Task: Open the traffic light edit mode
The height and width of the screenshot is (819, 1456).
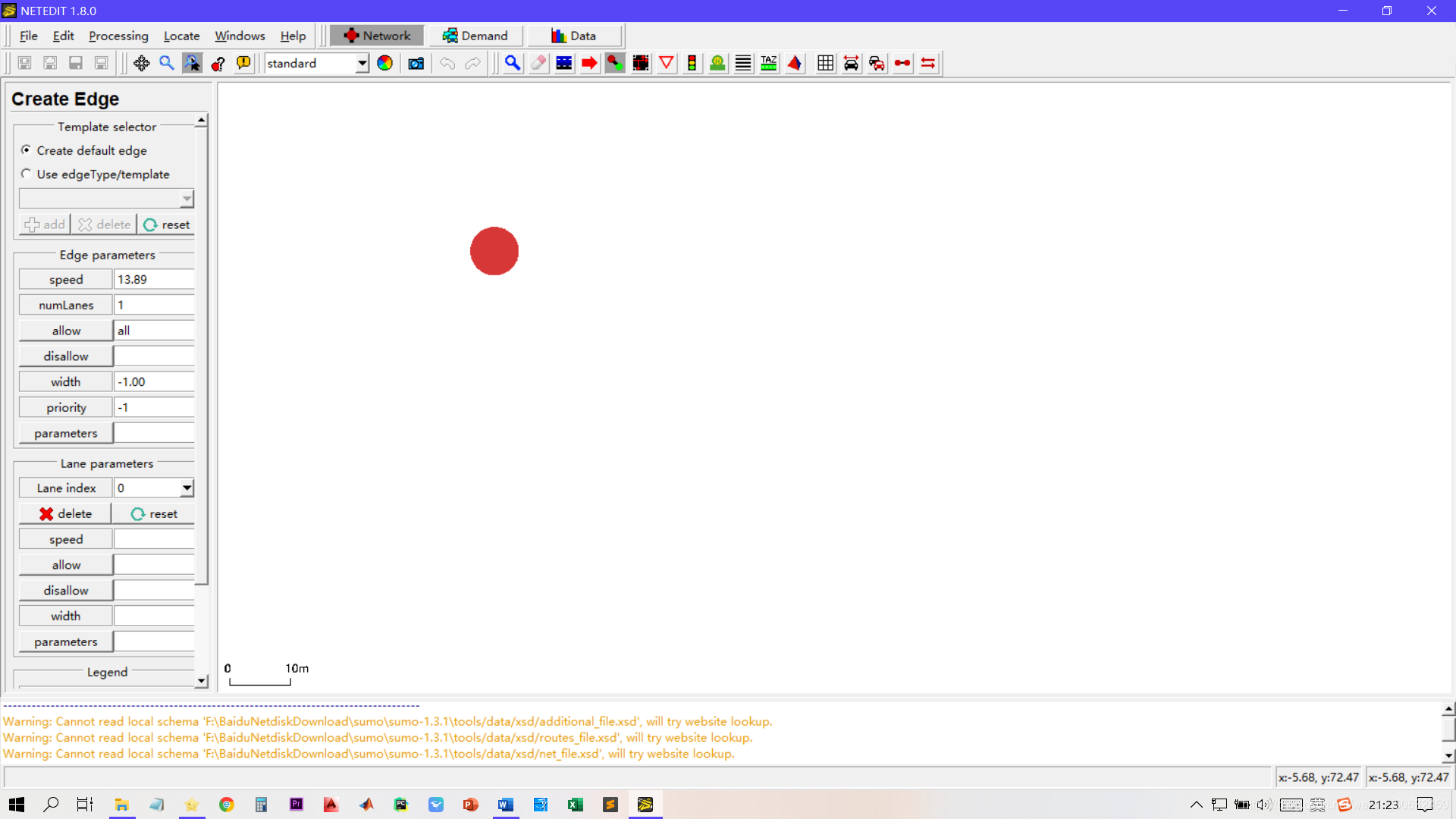Action: [x=692, y=63]
